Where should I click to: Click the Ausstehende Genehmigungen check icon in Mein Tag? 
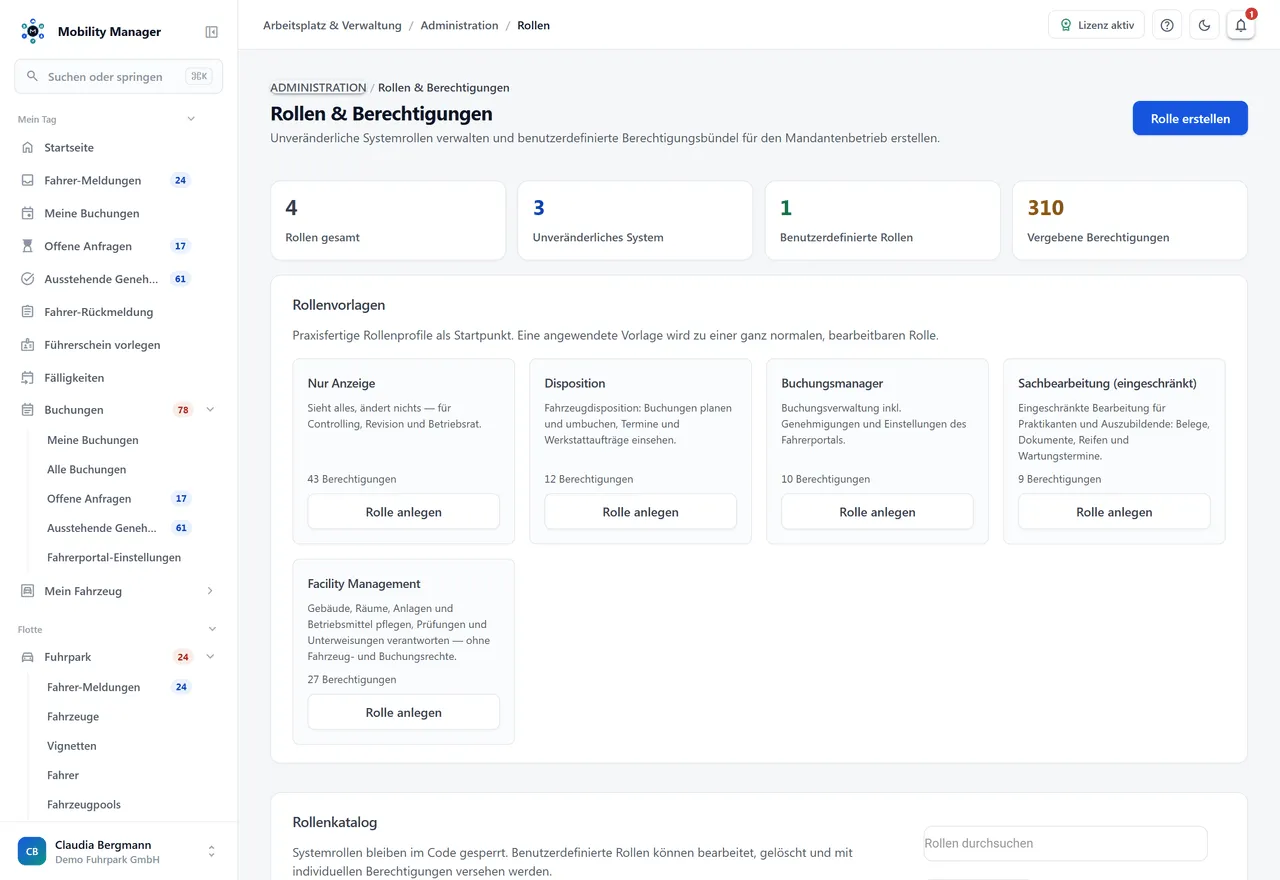(x=28, y=279)
